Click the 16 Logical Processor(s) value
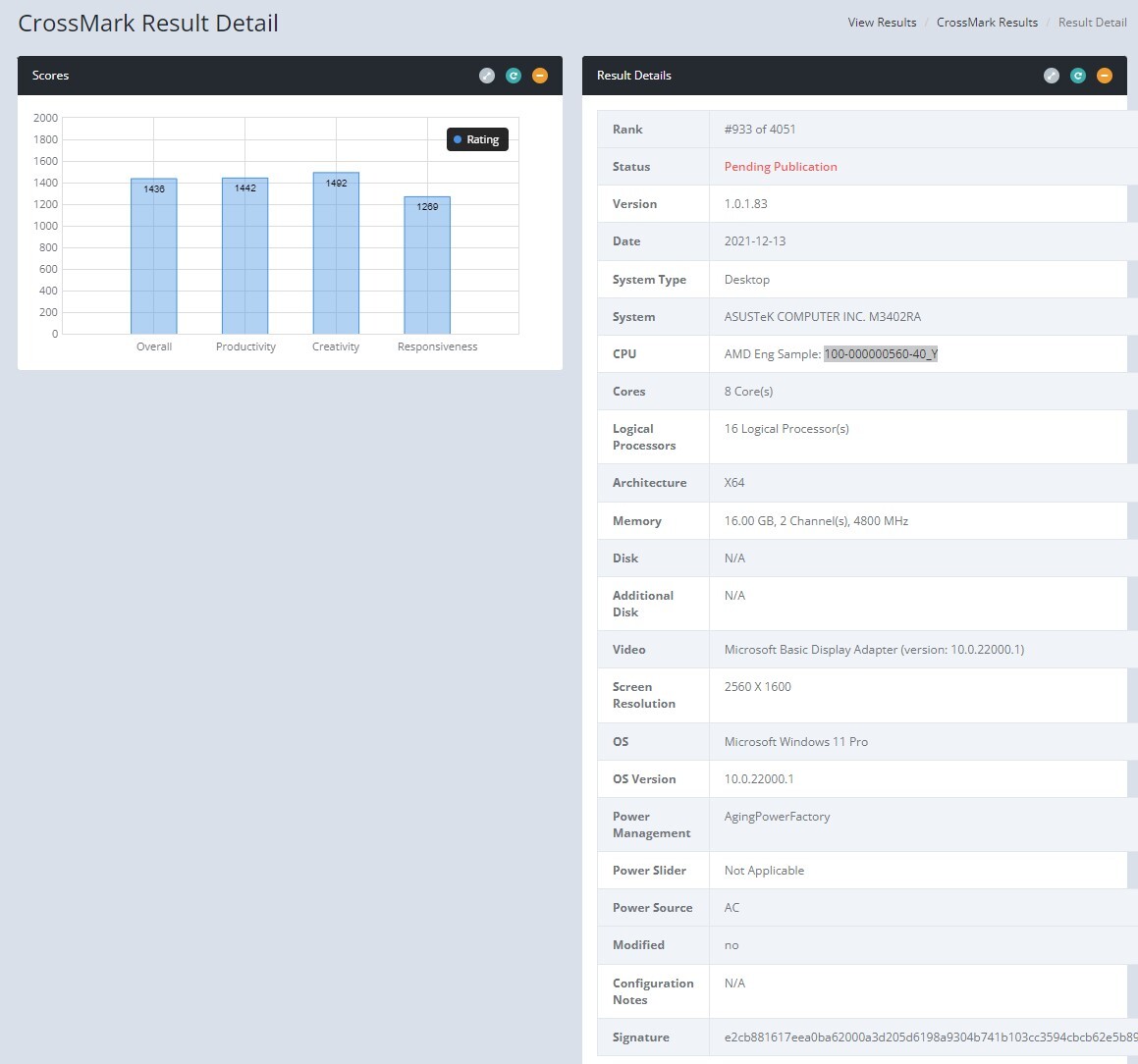1138x1064 pixels. [x=786, y=429]
